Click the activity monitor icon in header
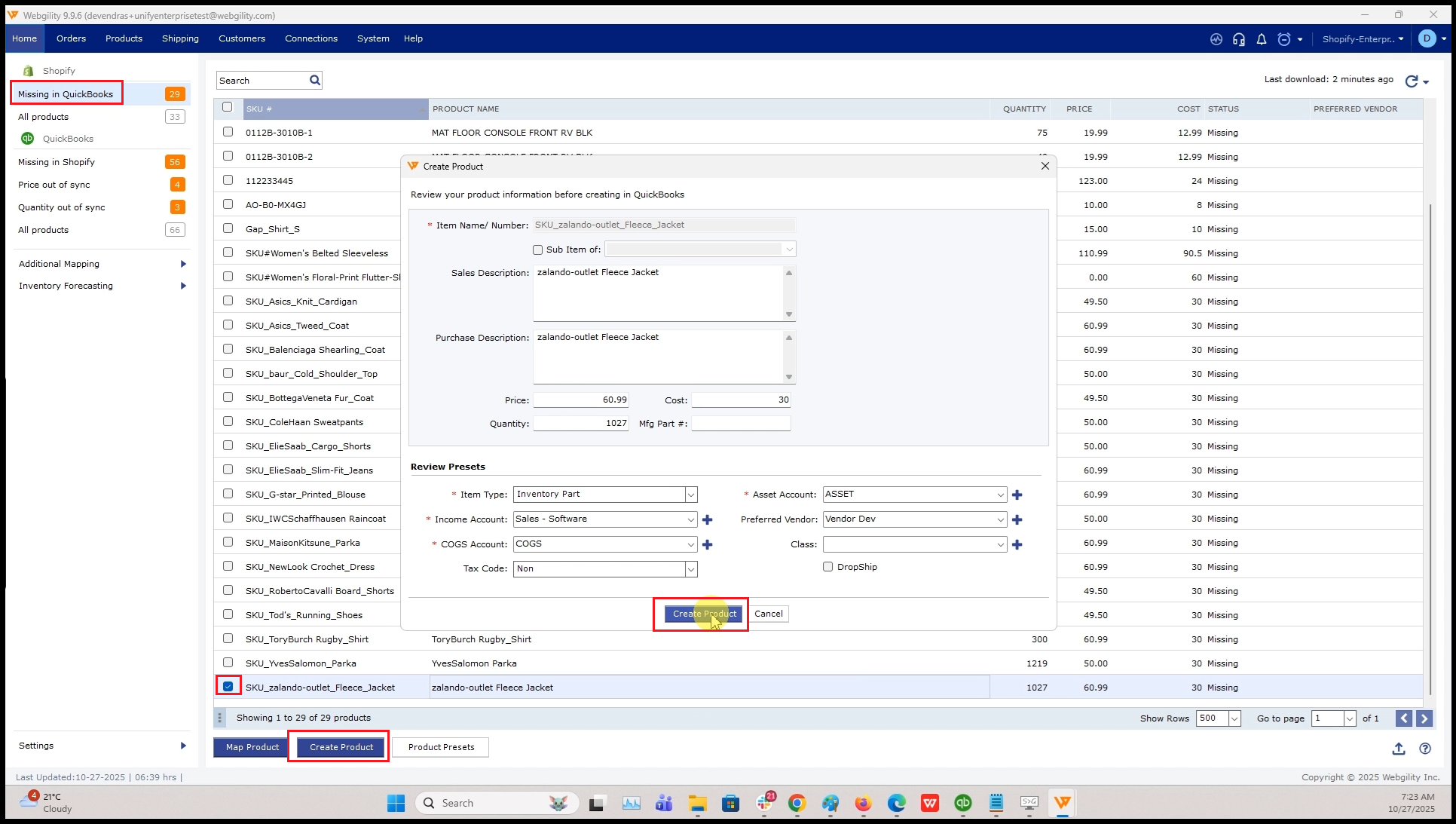 pyautogui.click(x=1216, y=39)
